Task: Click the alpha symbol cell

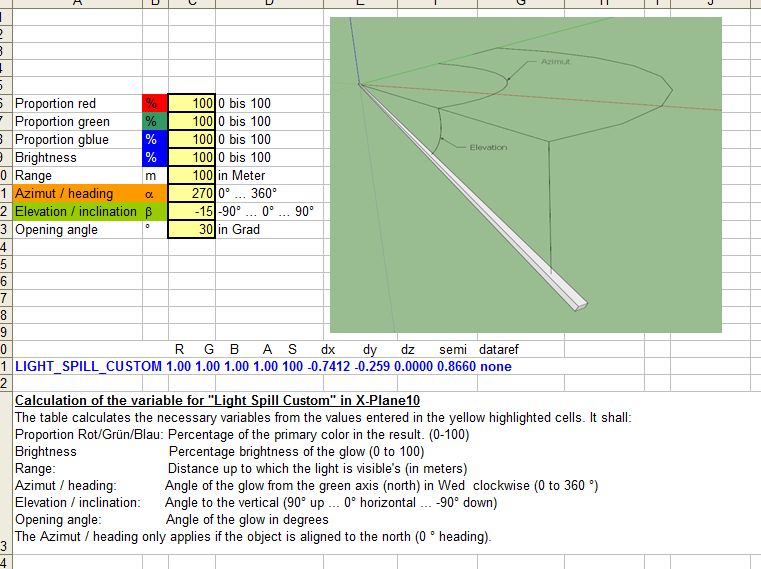Action: [x=155, y=193]
